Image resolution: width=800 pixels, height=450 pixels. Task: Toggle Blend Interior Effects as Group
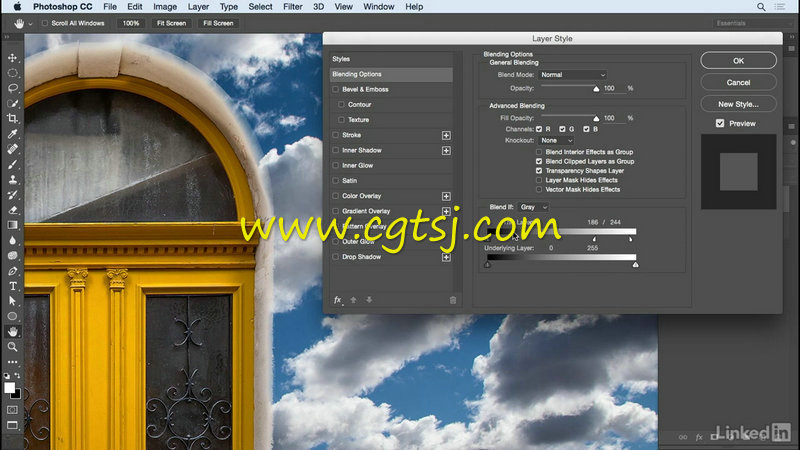539,152
